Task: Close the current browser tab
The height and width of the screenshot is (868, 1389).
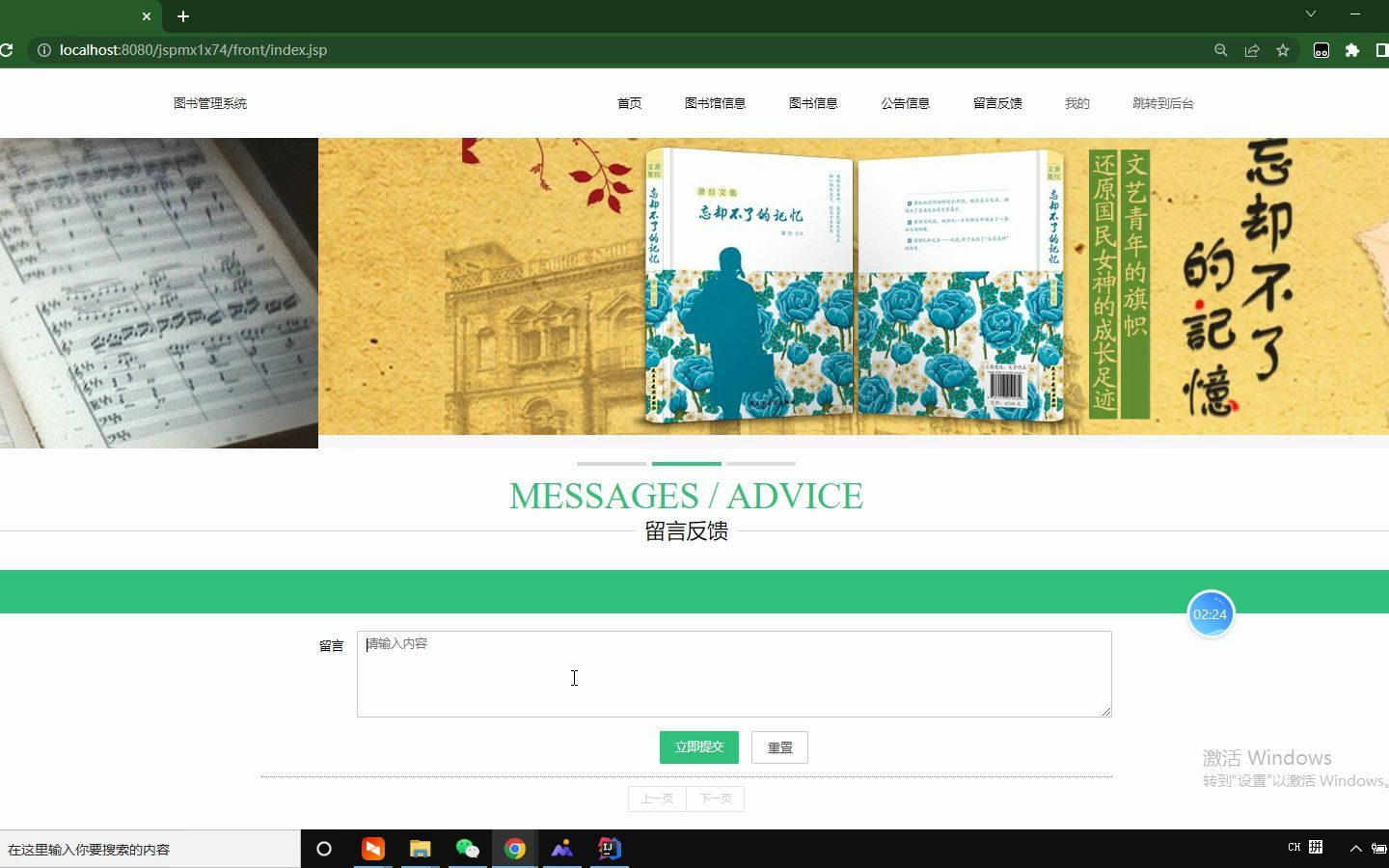Action: click(x=147, y=16)
